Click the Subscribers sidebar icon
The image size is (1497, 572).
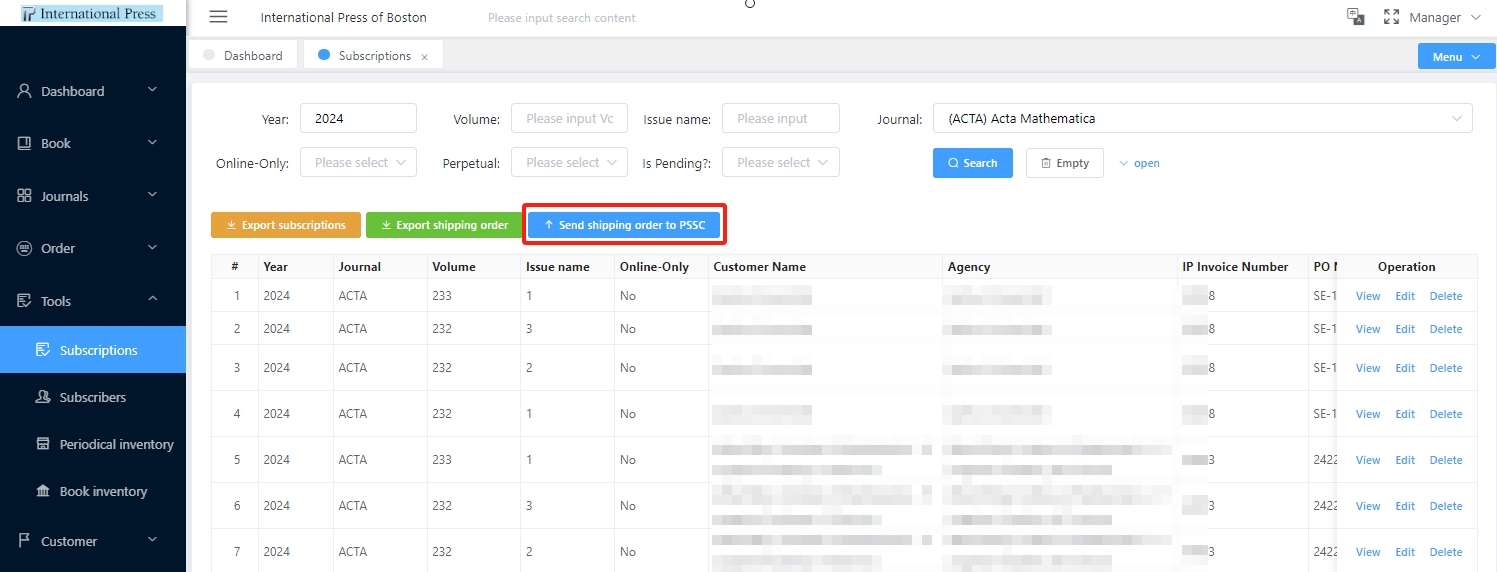pyautogui.click(x=43, y=397)
